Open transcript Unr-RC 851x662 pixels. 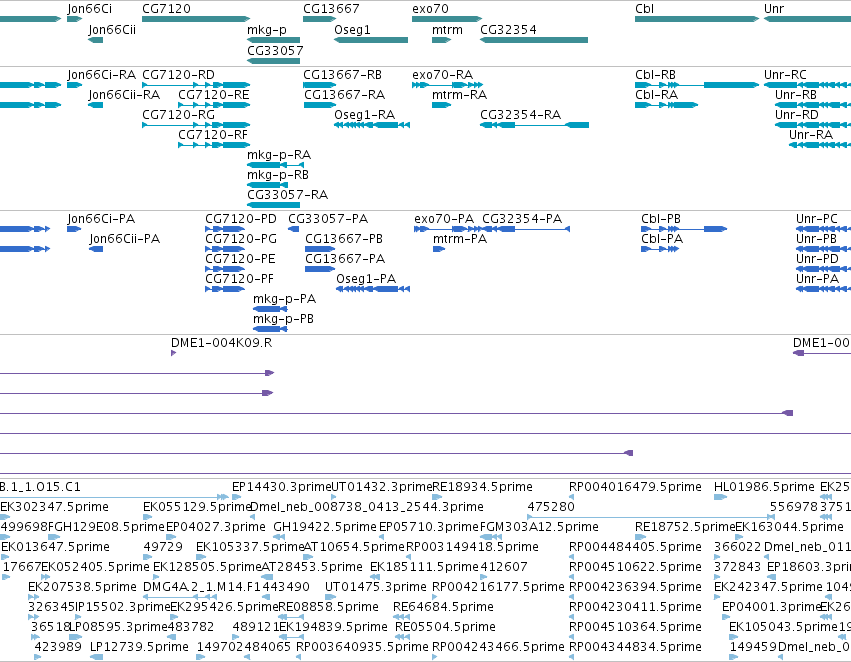pyautogui.click(x=808, y=85)
